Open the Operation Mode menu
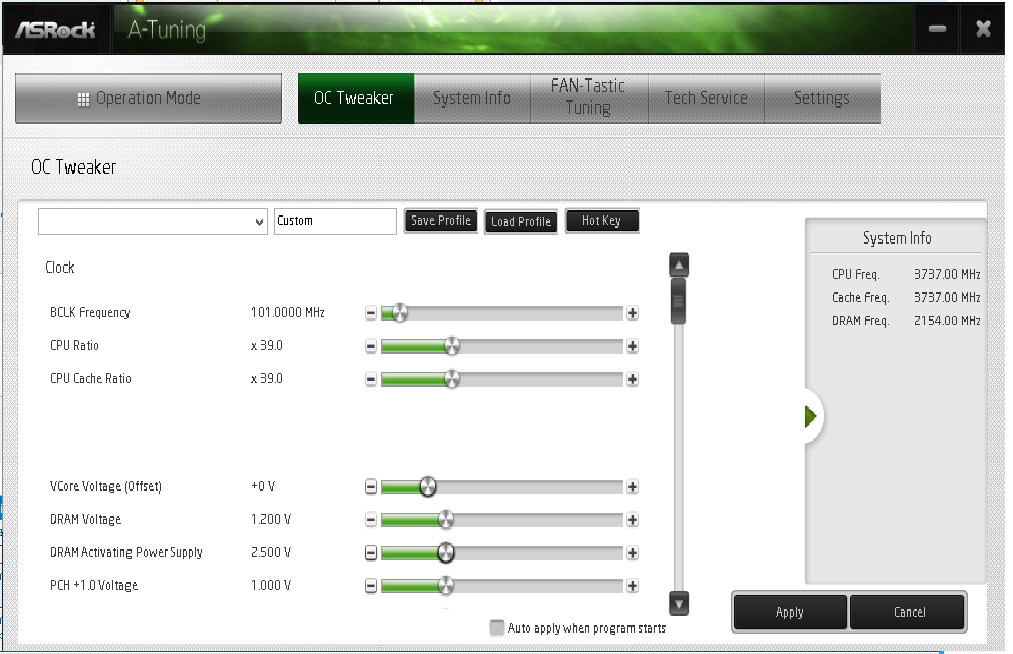The width and height of the screenshot is (1013, 654). coord(149,98)
